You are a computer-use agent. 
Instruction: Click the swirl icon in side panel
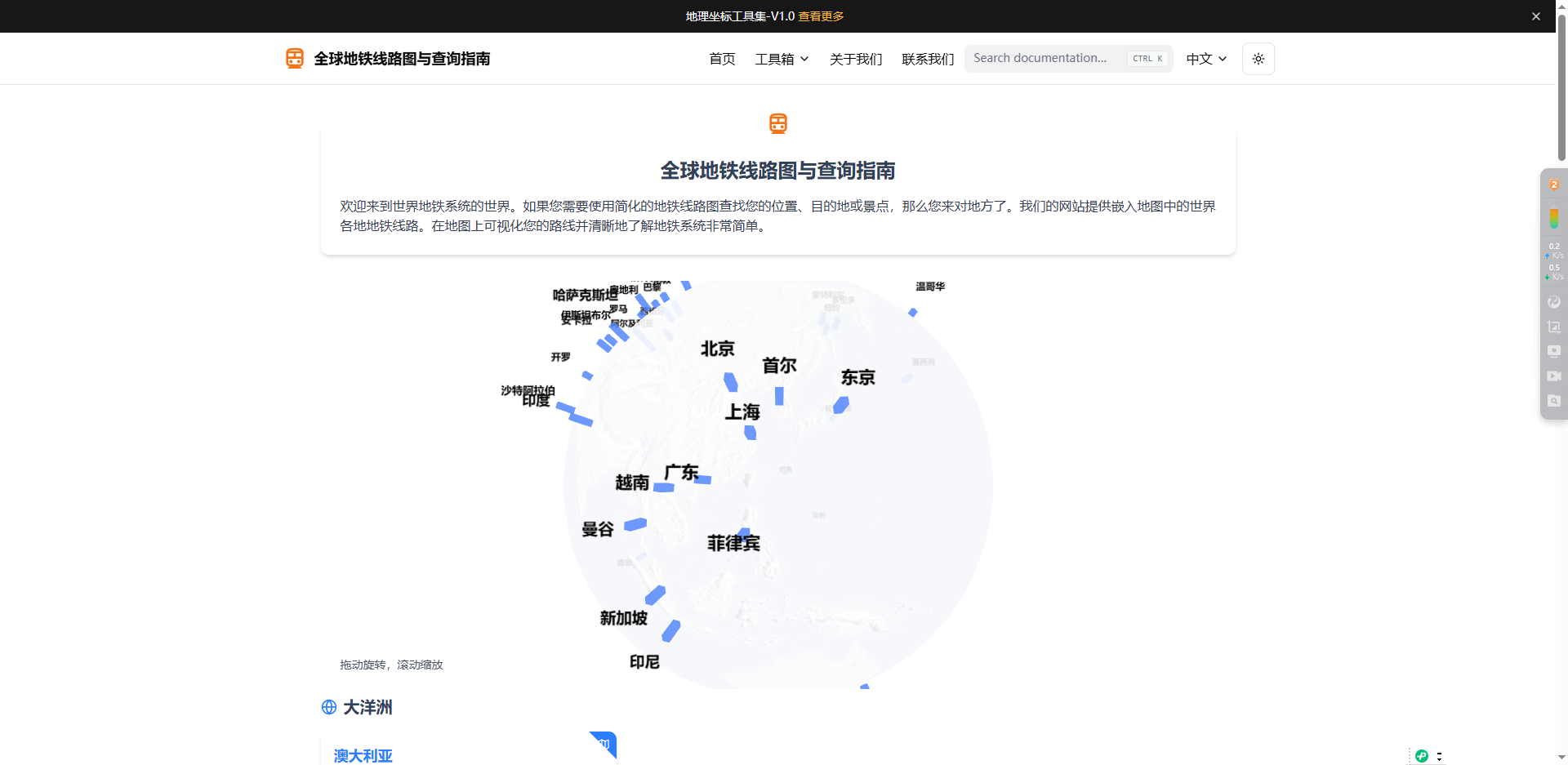(1554, 303)
